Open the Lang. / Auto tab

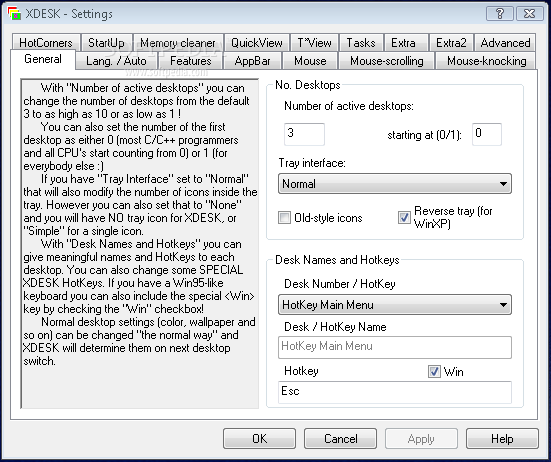(x=116, y=61)
